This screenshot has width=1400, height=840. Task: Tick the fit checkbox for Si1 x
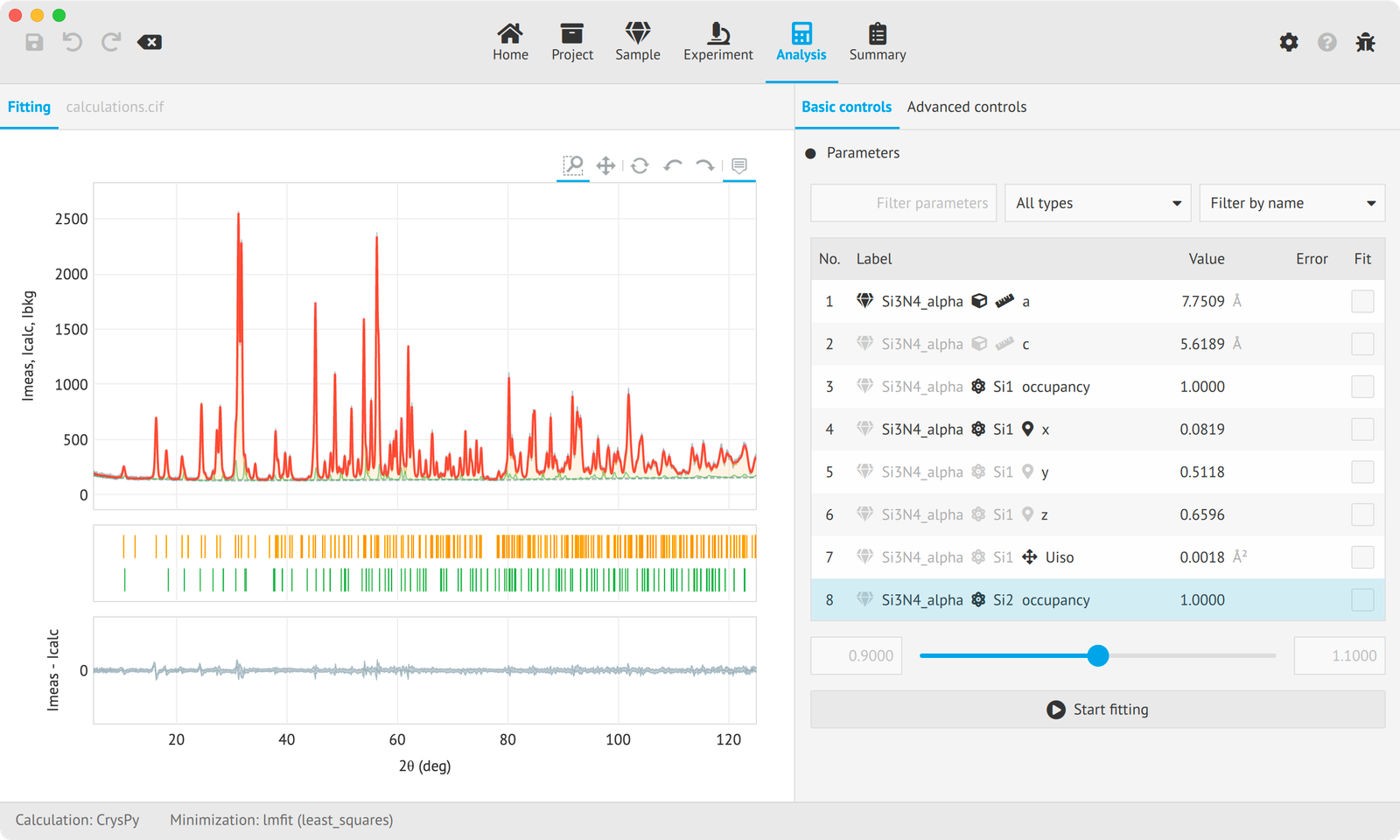point(1362,430)
